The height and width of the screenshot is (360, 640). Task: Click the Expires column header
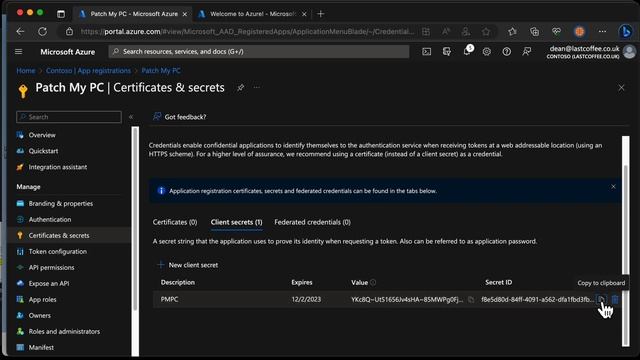coord(302,282)
